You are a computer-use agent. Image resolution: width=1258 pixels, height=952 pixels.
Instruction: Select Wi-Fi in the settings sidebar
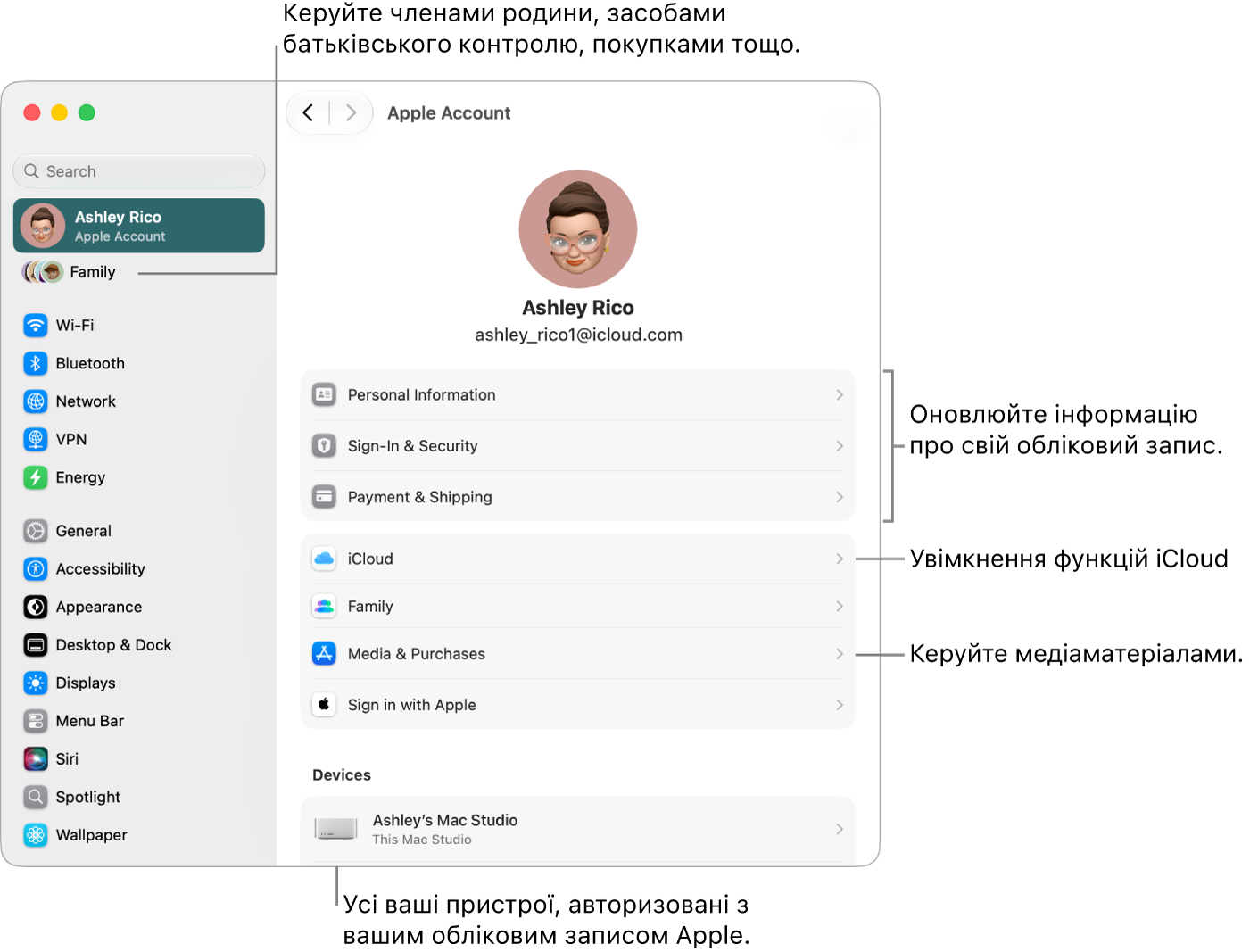139,326
